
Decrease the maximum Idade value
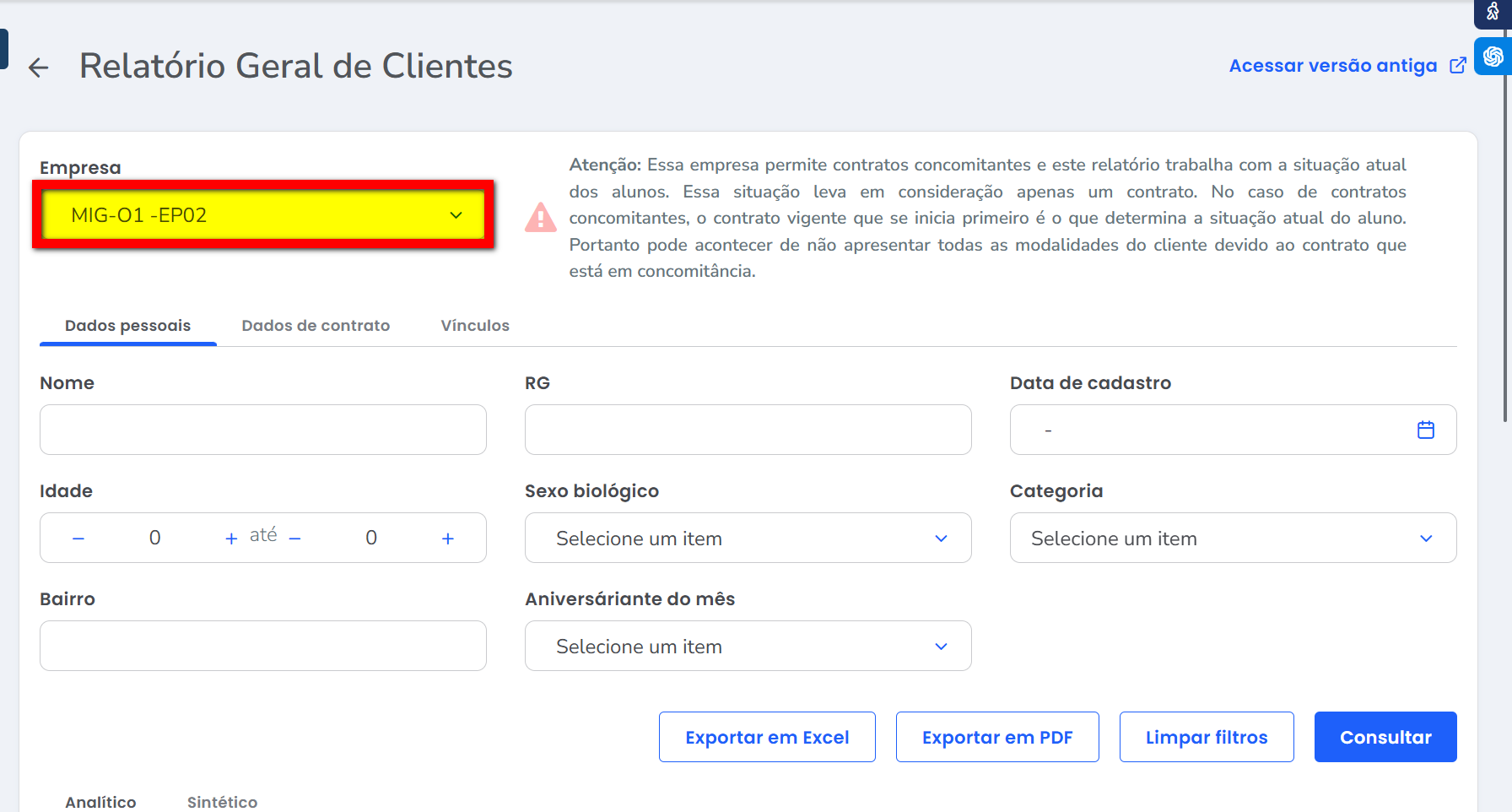point(295,539)
